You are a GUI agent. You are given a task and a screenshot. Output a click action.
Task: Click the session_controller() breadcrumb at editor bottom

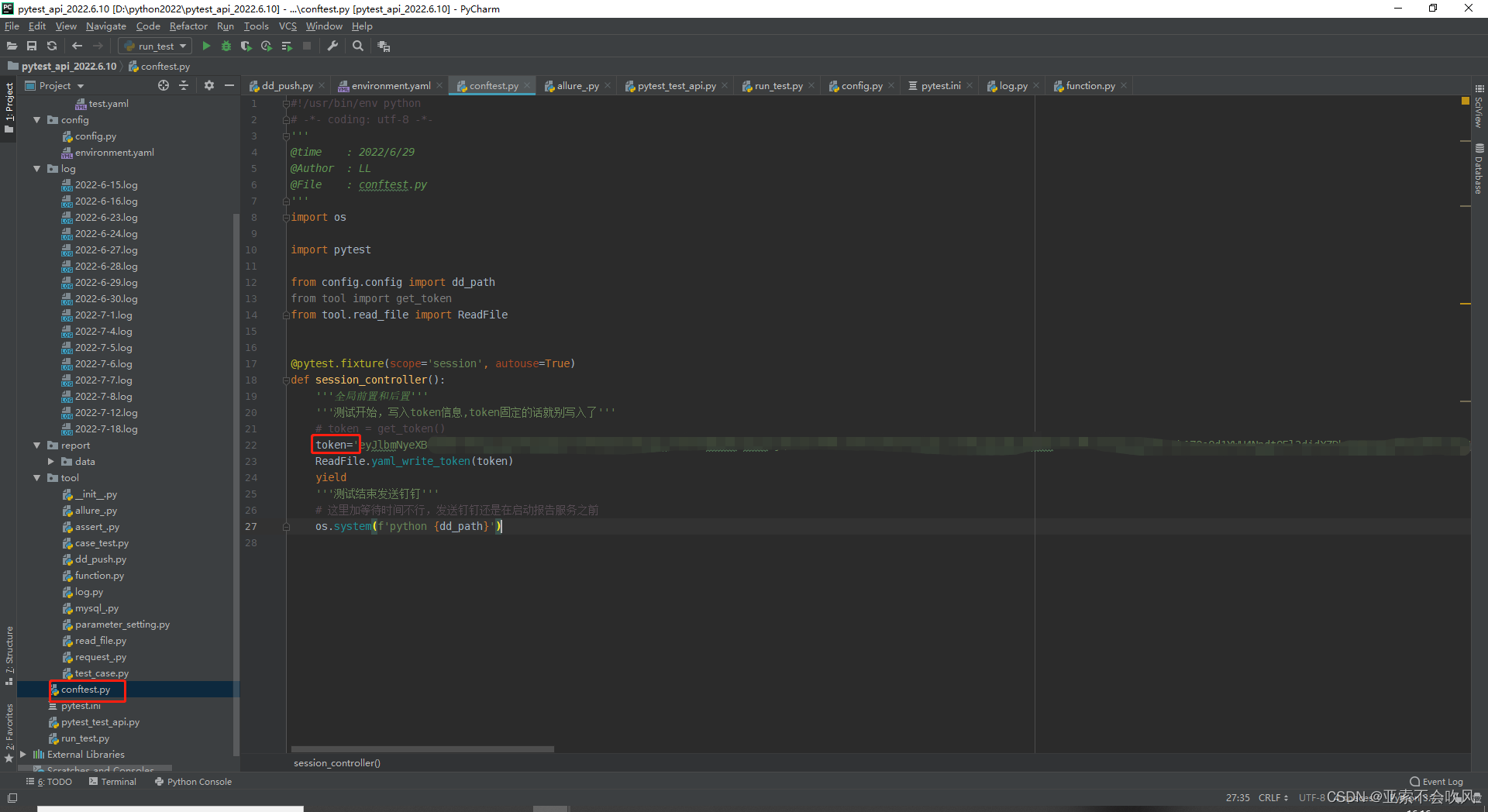(x=337, y=763)
